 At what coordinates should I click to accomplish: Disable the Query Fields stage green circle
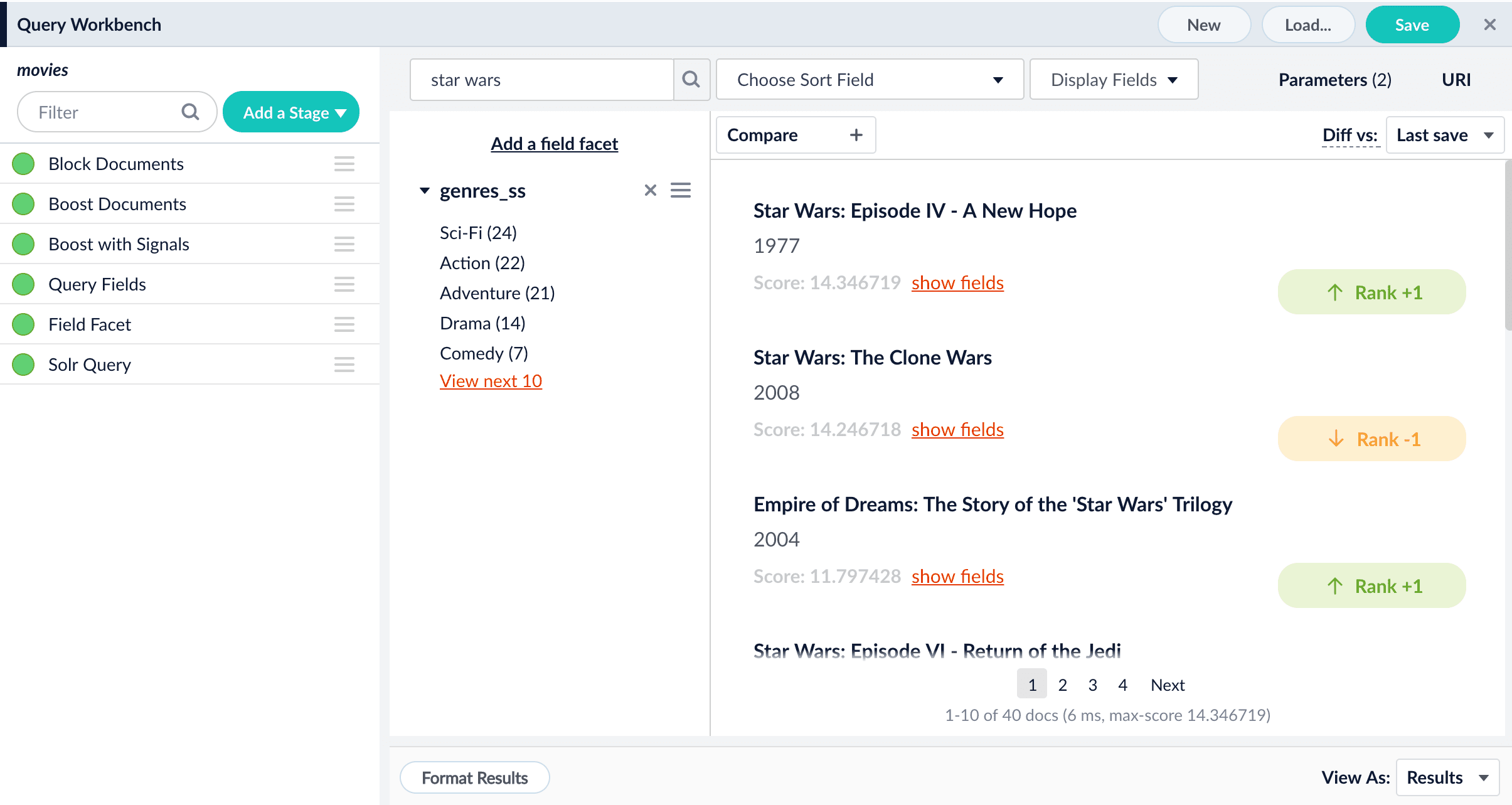tap(24, 284)
